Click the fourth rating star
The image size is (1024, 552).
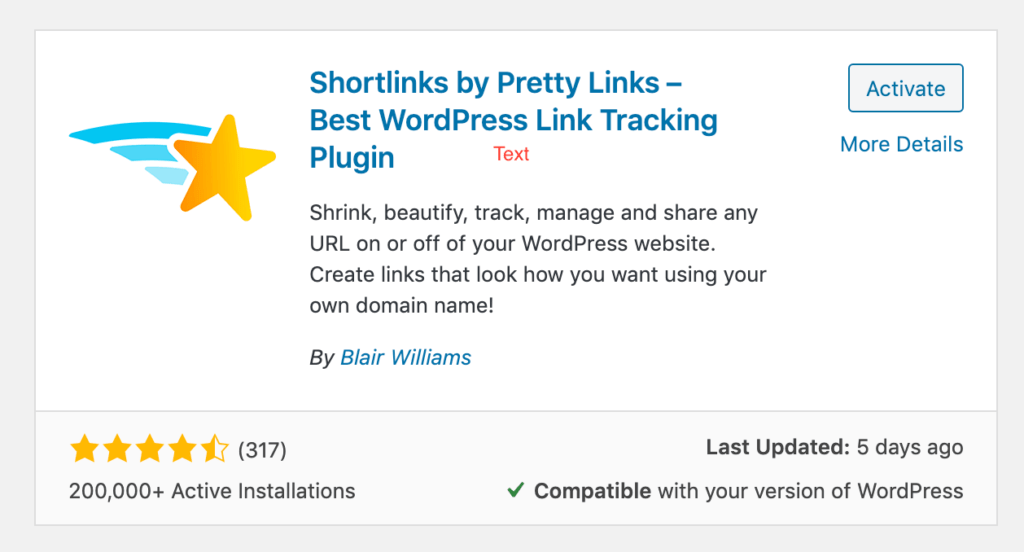pyautogui.click(x=182, y=450)
